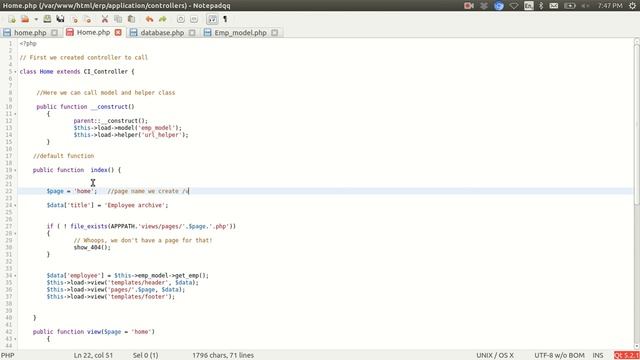This screenshot has height=360, width=640.
Task: Click the vertical scrollbar thumb of the editor
Action: coord(637,124)
